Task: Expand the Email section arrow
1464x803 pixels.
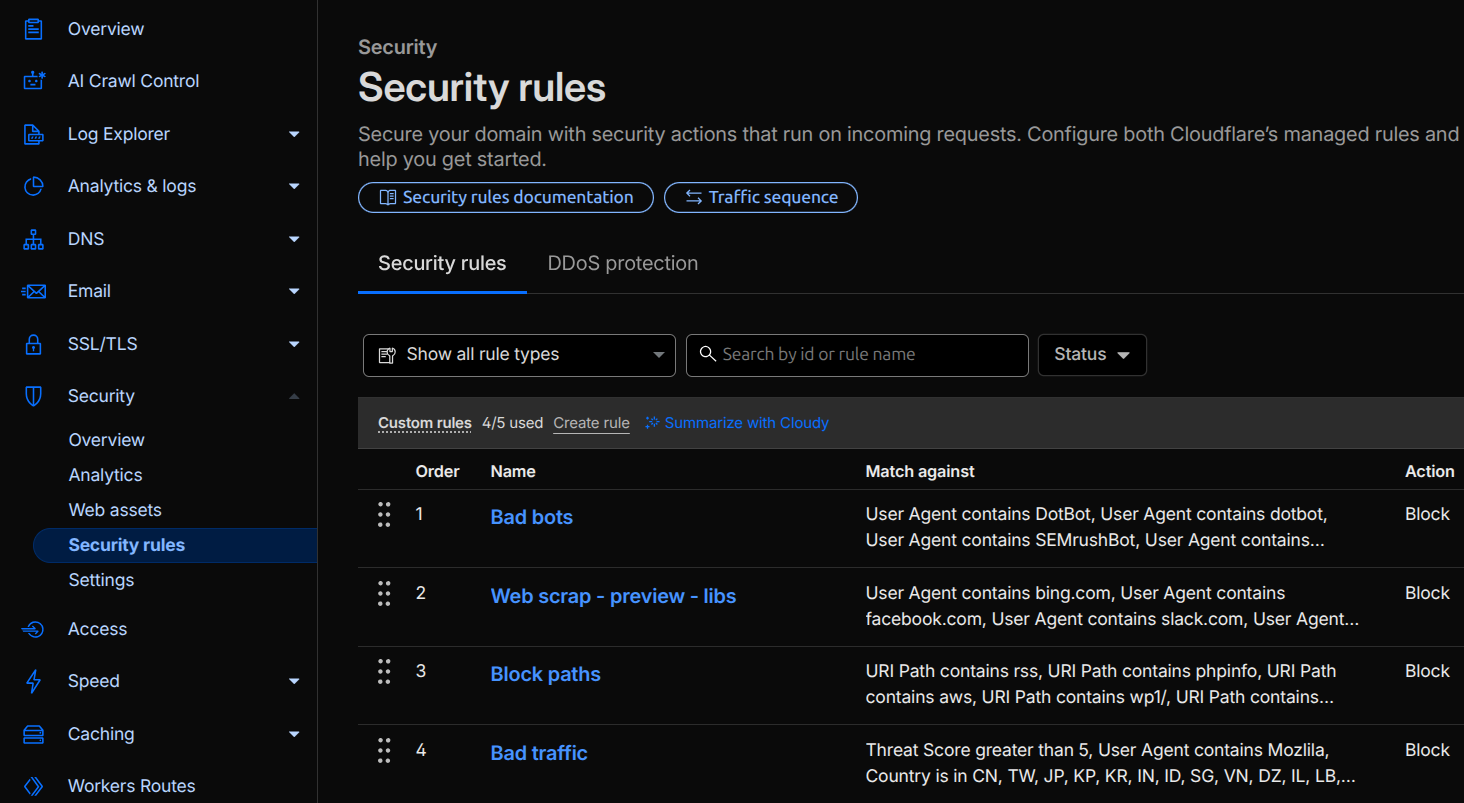Action: point(294,291)
